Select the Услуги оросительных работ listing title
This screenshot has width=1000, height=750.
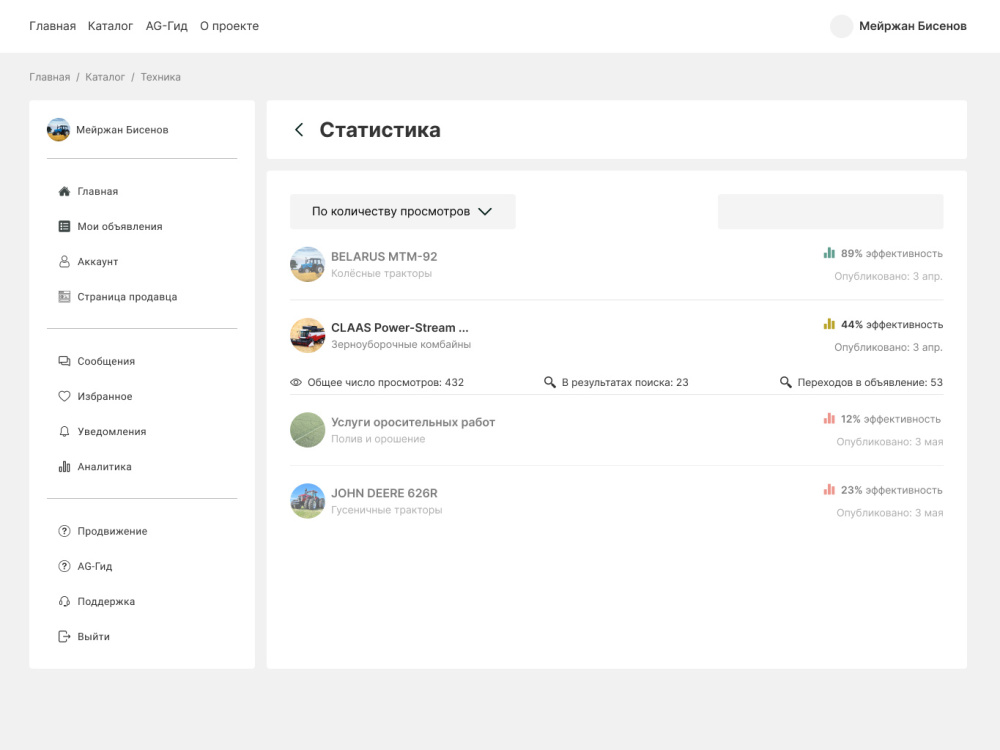[x=413, y=422]
